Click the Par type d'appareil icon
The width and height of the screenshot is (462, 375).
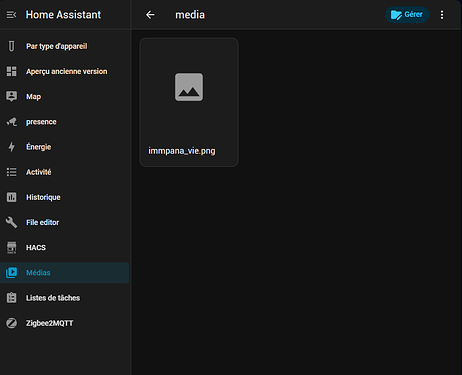click(x=12, y=46)
